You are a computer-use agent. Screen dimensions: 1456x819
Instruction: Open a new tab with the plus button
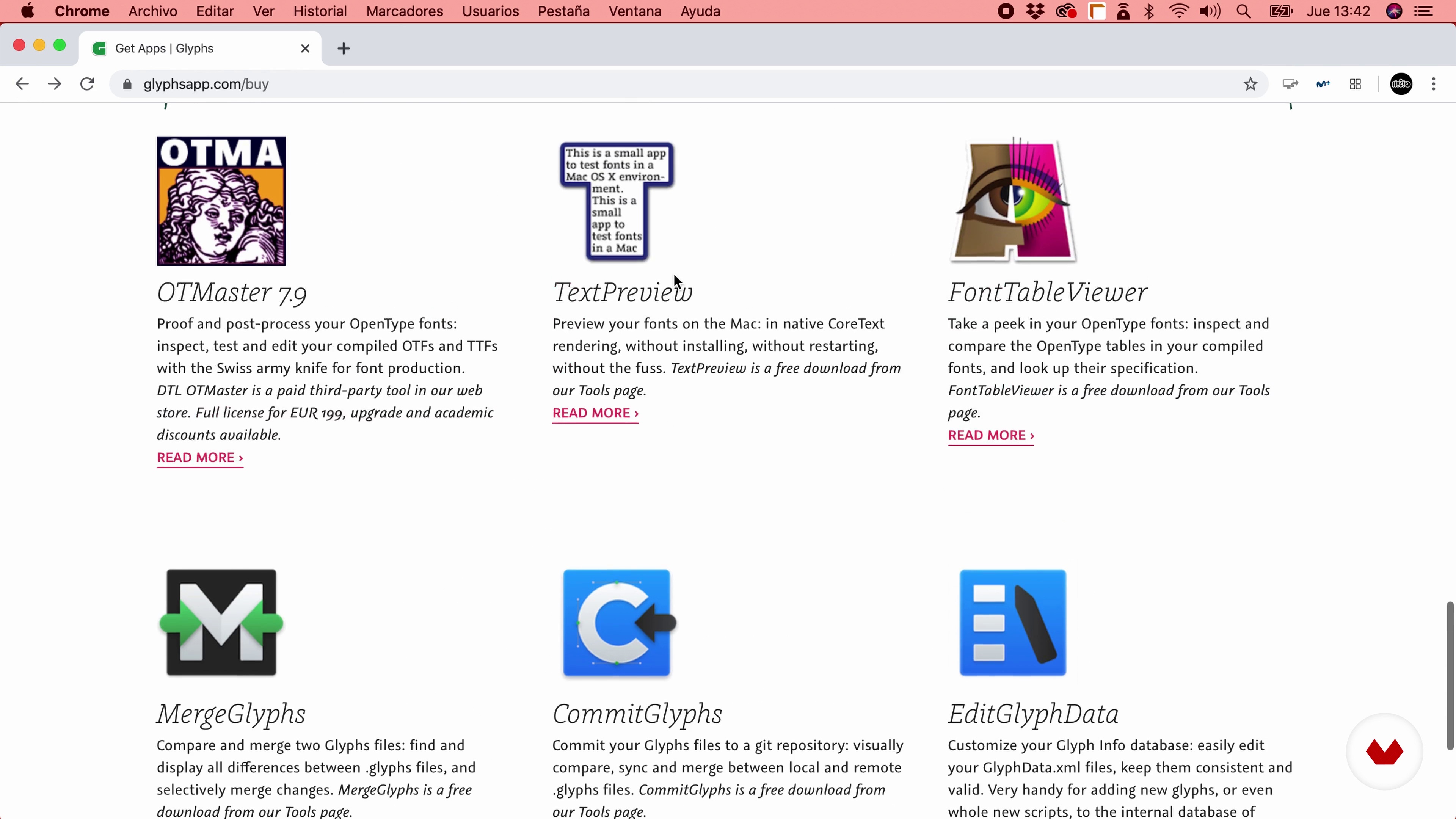pyautogui.click(x=344, y=49)
